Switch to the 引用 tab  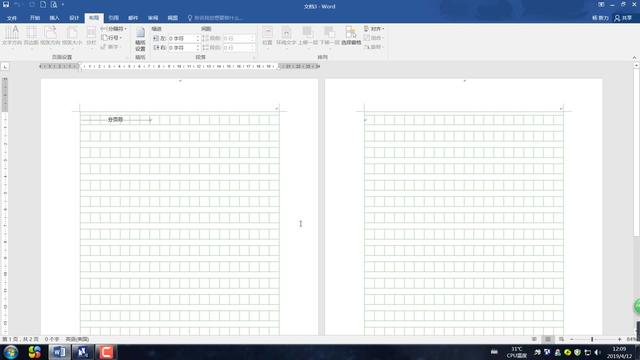pos(113,18)
